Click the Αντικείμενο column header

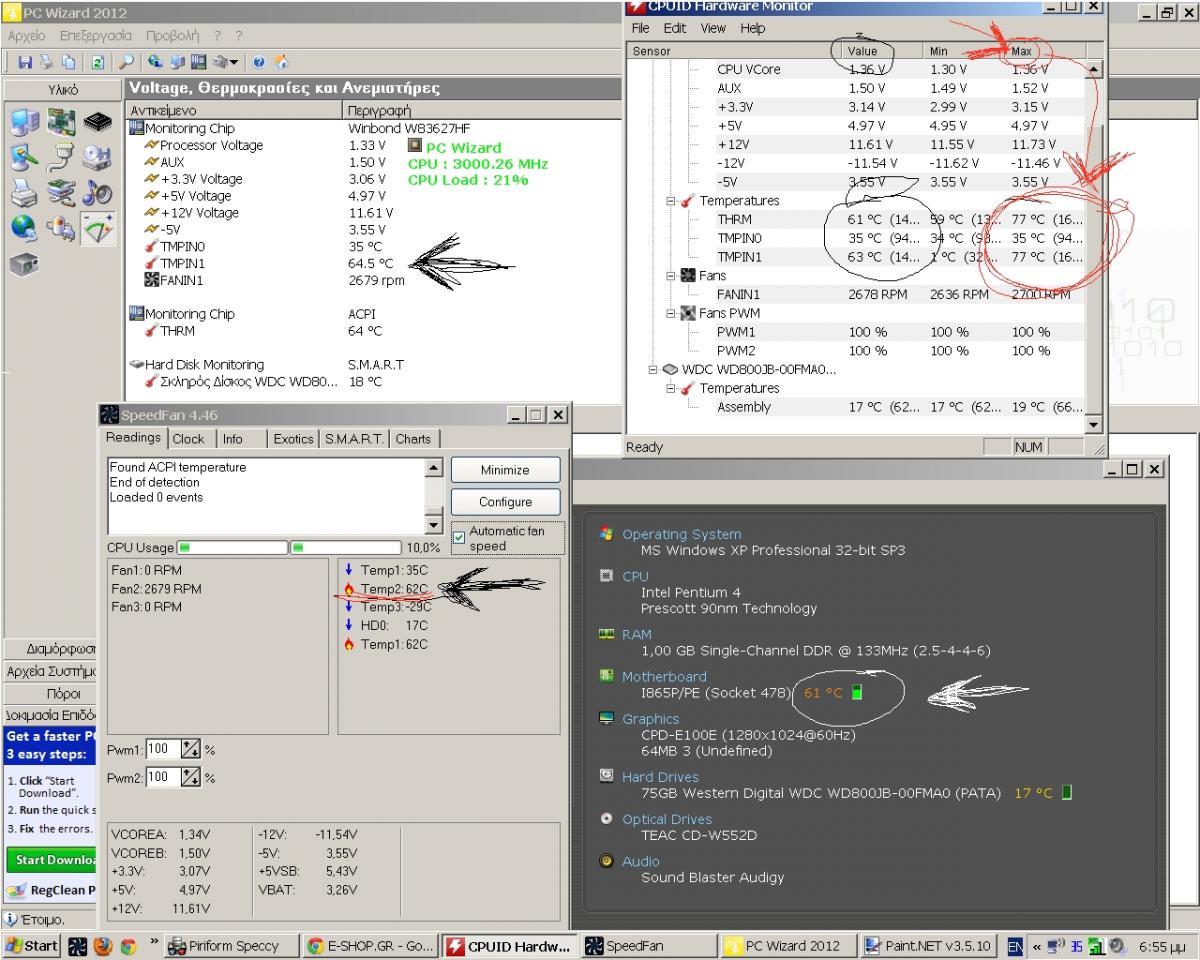click(235, 110)
